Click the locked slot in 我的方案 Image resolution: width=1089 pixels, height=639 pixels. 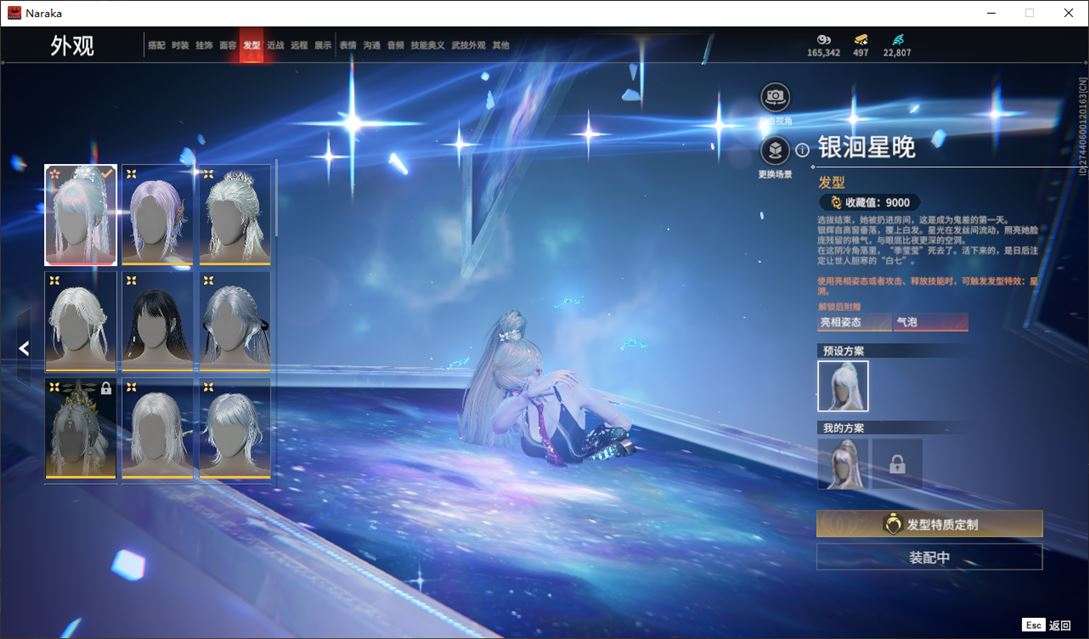[x=897, y=463]
